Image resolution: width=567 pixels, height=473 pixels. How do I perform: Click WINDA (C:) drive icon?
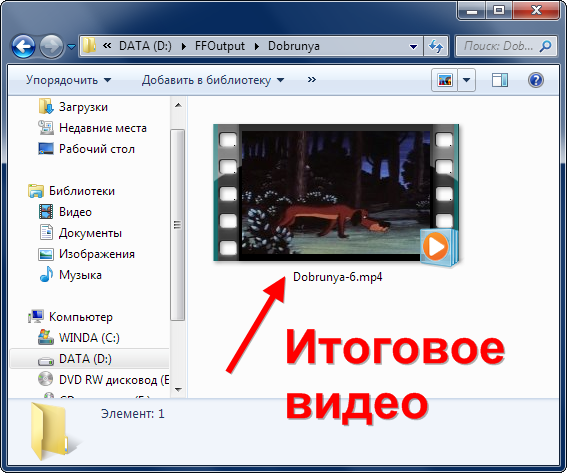pos(46,337)
